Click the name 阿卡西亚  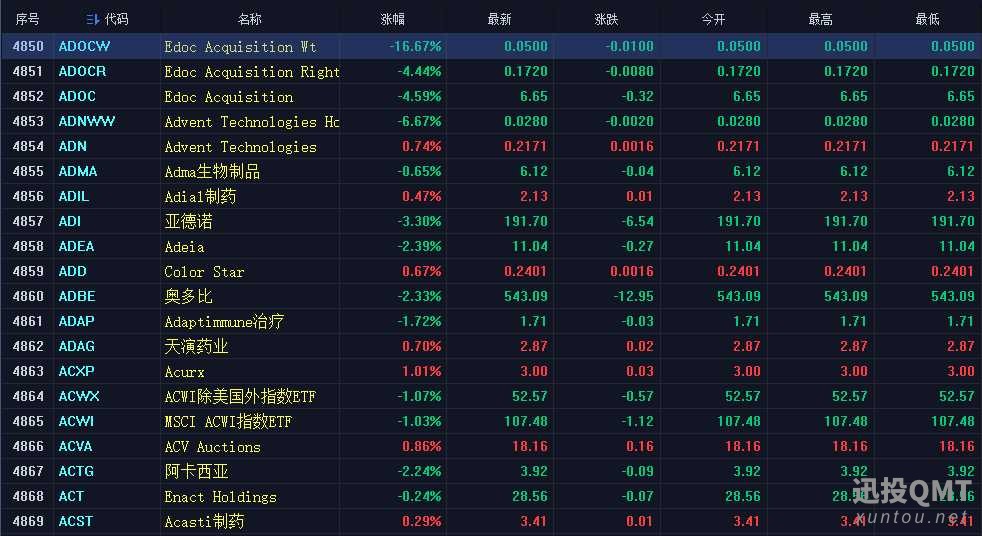click(x=196, y=472)
